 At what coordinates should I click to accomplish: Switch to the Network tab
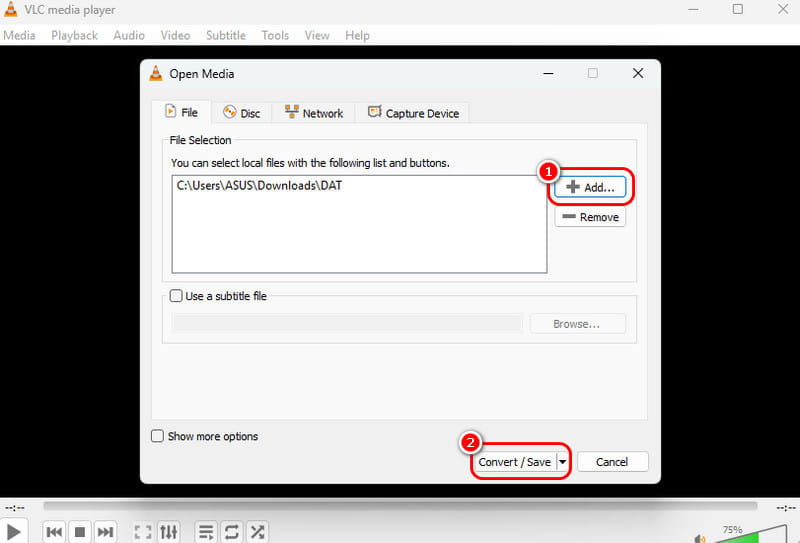point(314,113)
